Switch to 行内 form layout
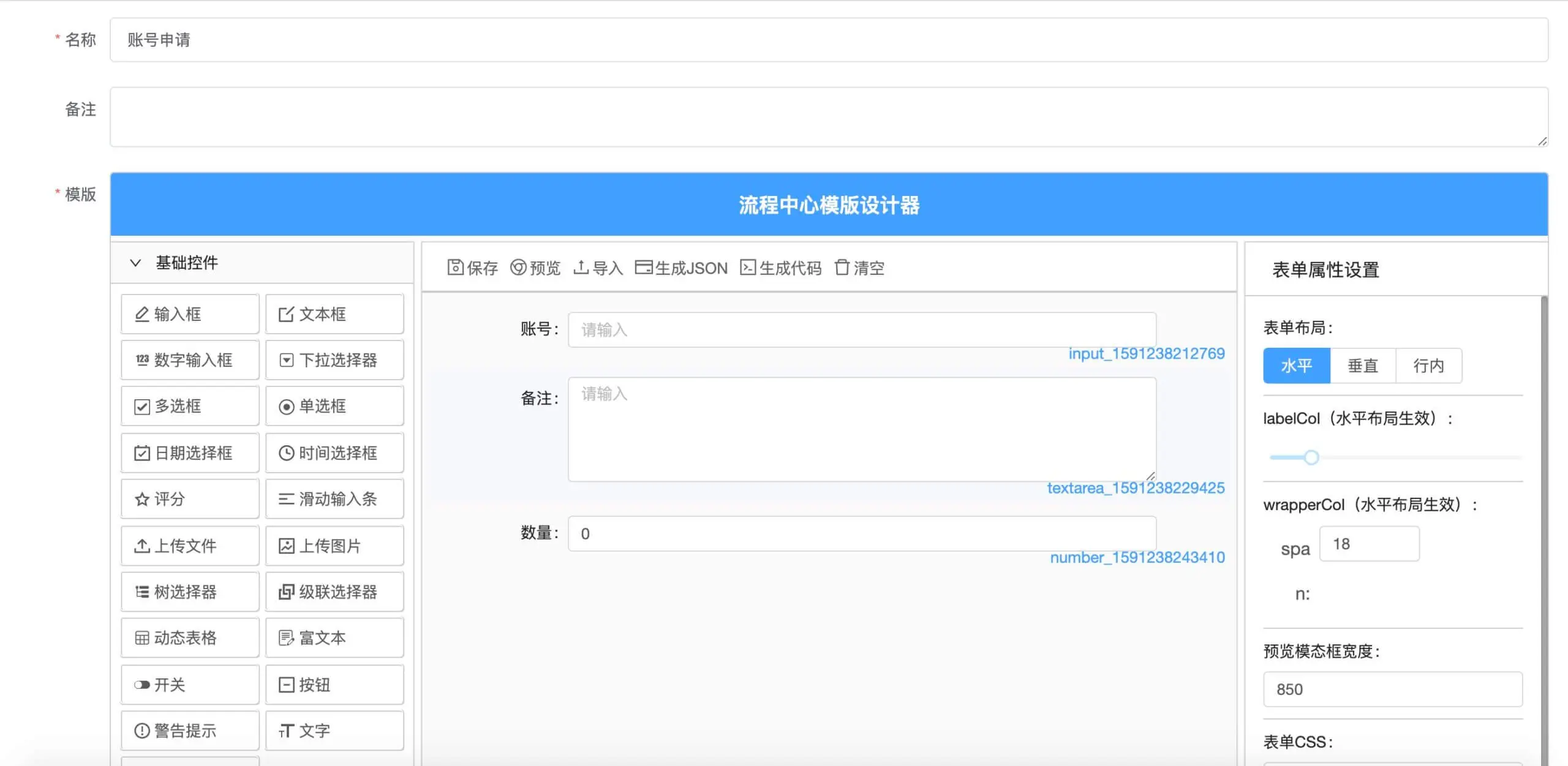Viewport: 1568px width, 766px height. [1430, 366]
